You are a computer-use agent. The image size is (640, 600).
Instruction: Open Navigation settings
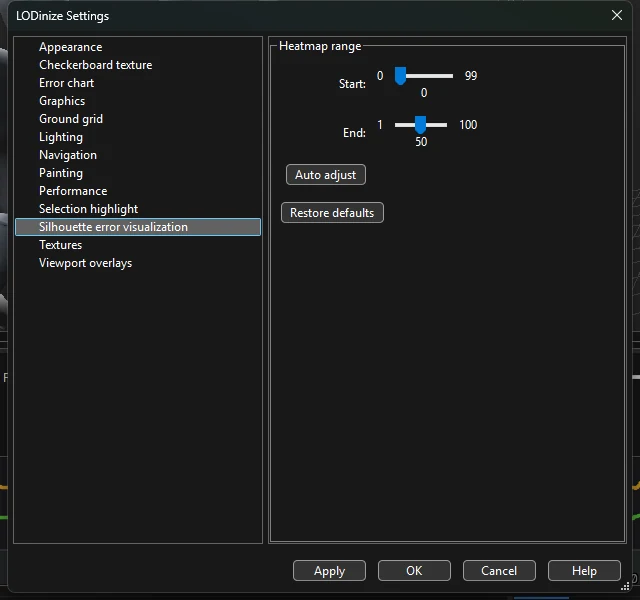138,155
